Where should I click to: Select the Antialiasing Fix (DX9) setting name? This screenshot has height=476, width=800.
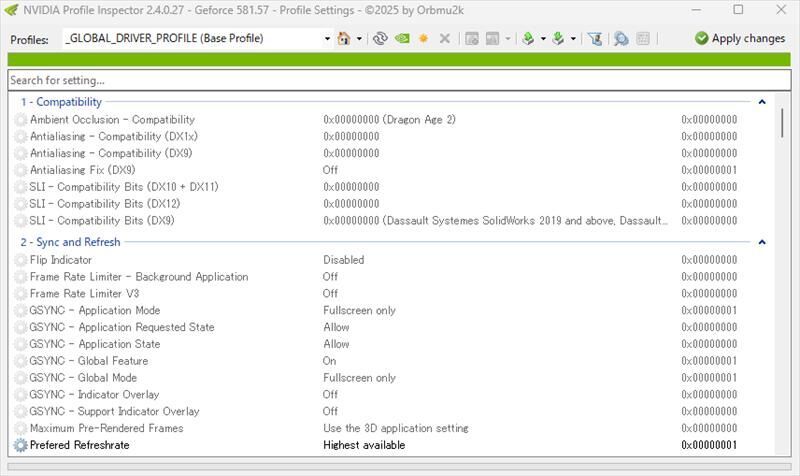coord(82,170)
